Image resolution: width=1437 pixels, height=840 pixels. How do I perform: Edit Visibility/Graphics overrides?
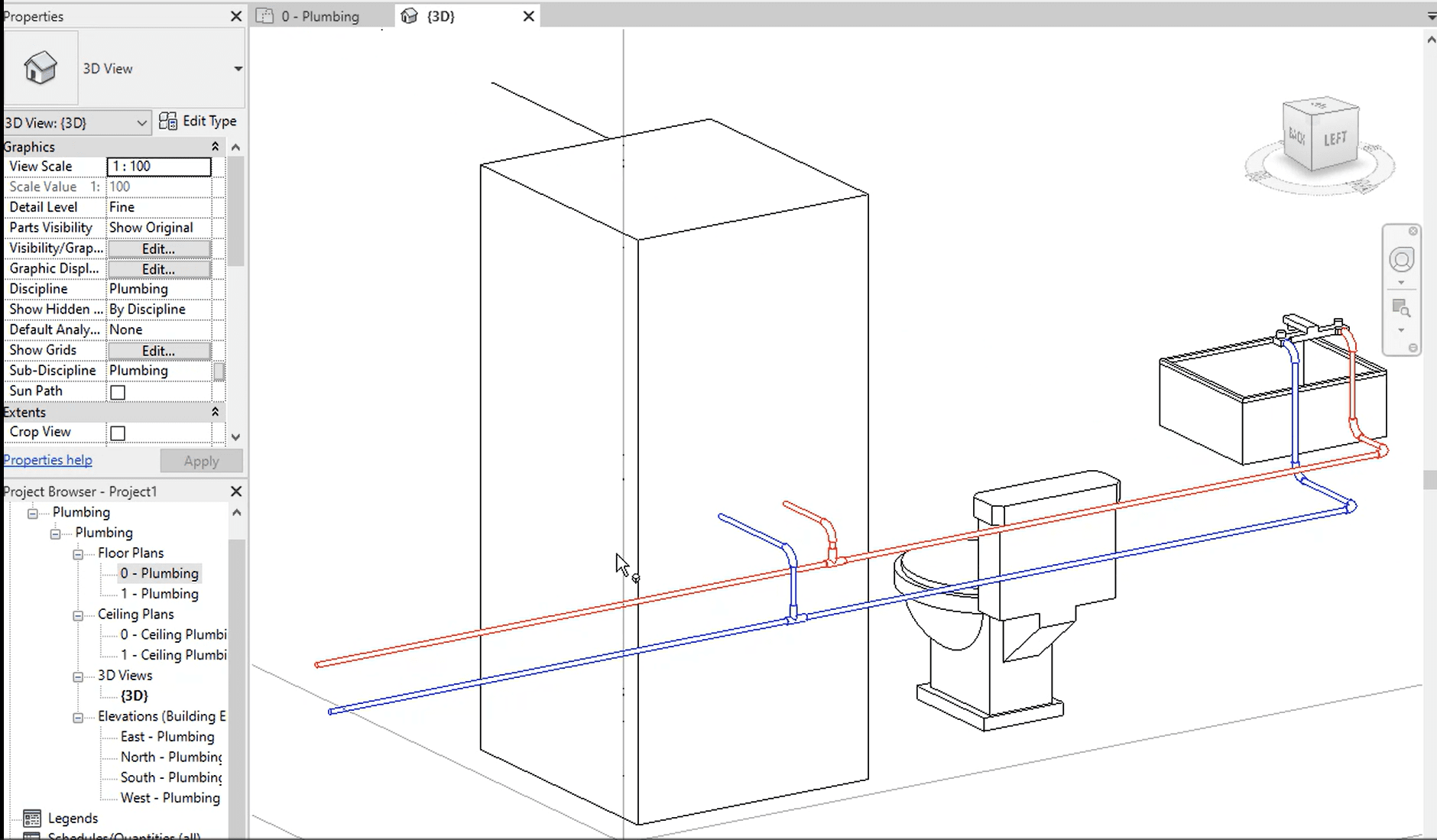158,248
